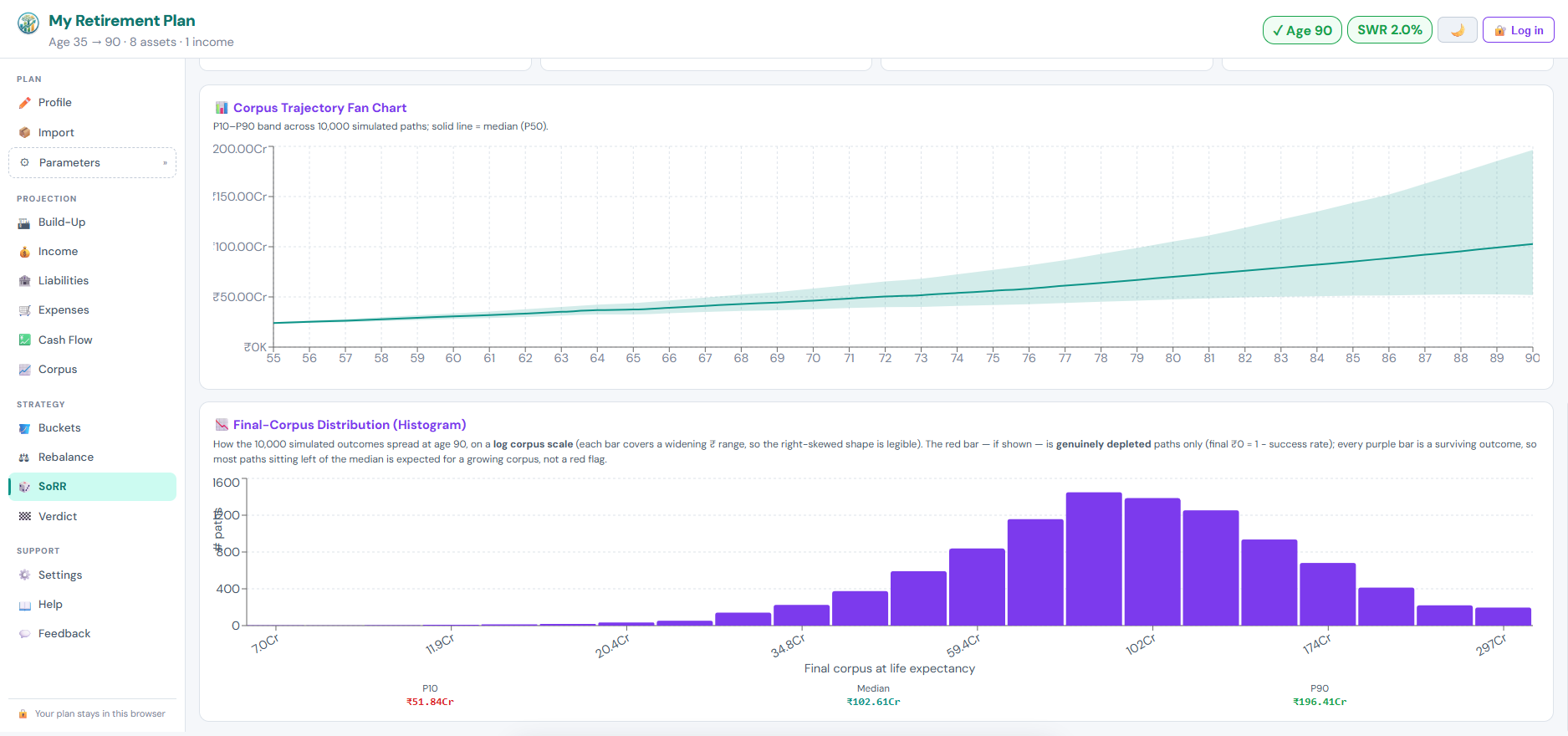
Task: Click the Build-Up sidebar icon
Action: click(25, 222)
